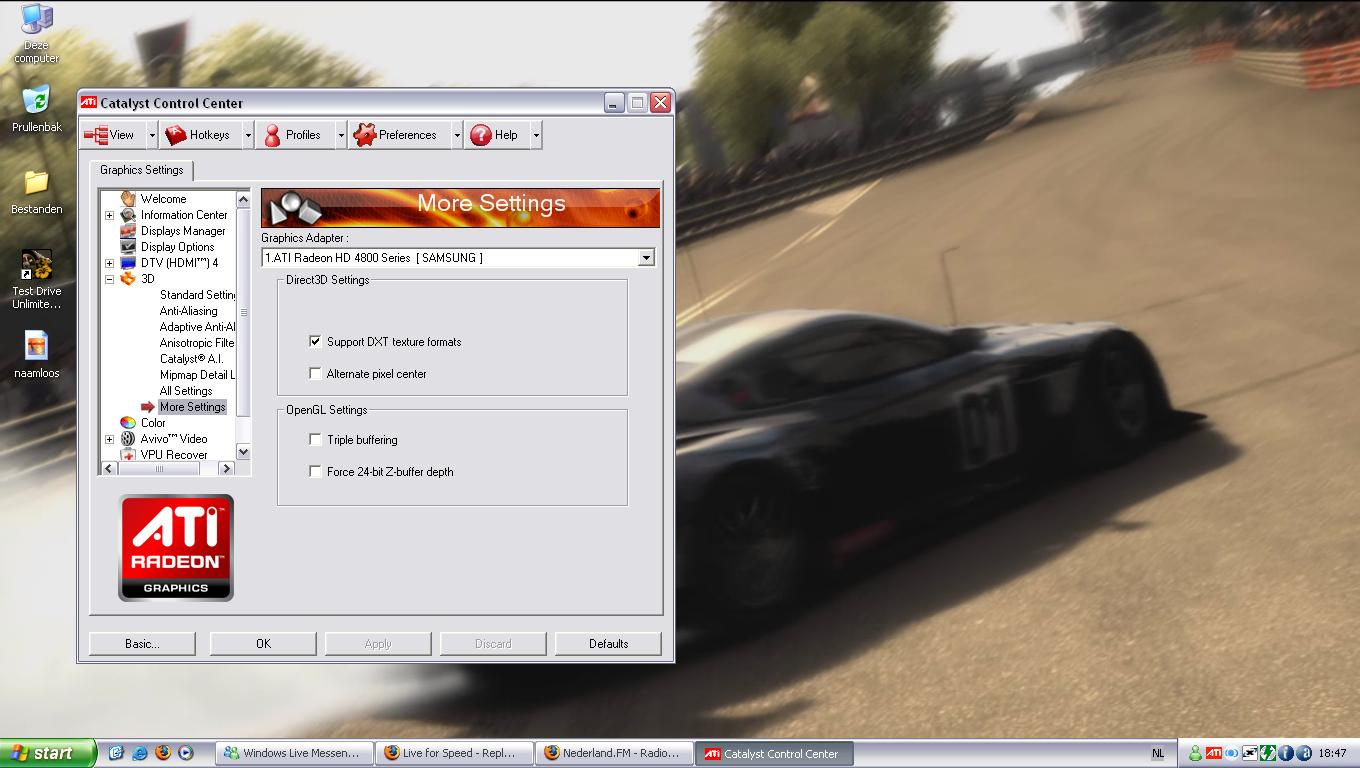Select the Display Options icon in tree

pos(128,247)
